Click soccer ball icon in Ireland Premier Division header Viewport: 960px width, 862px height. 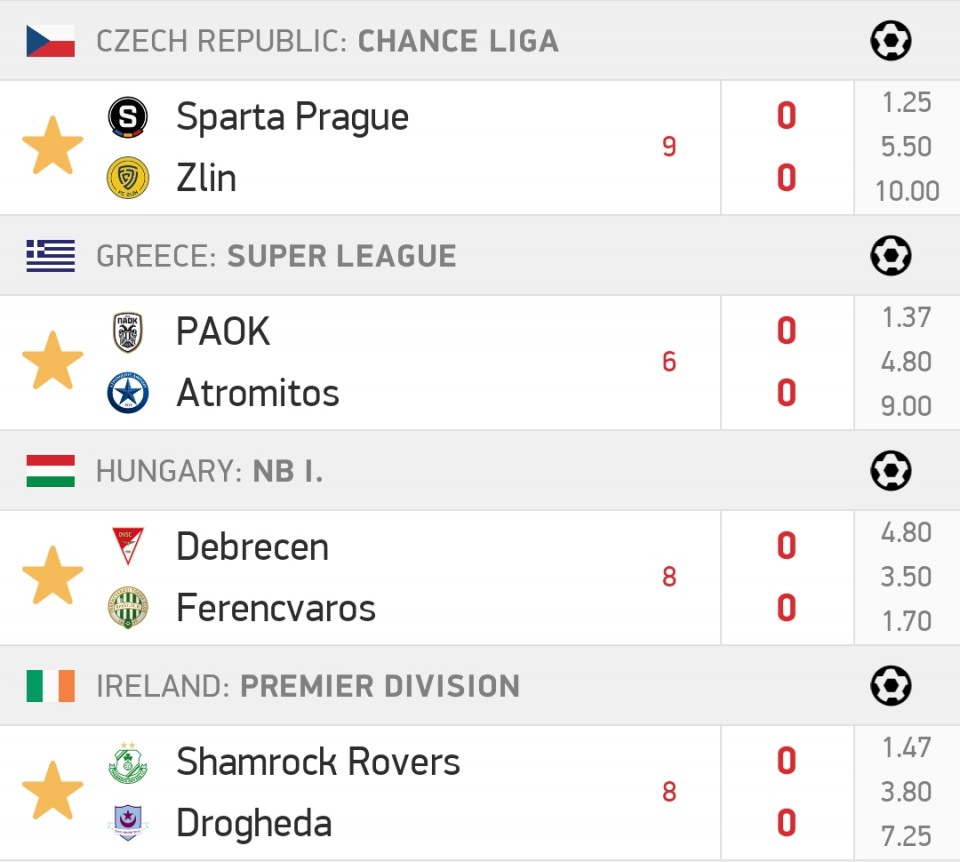tap(891, 686)
